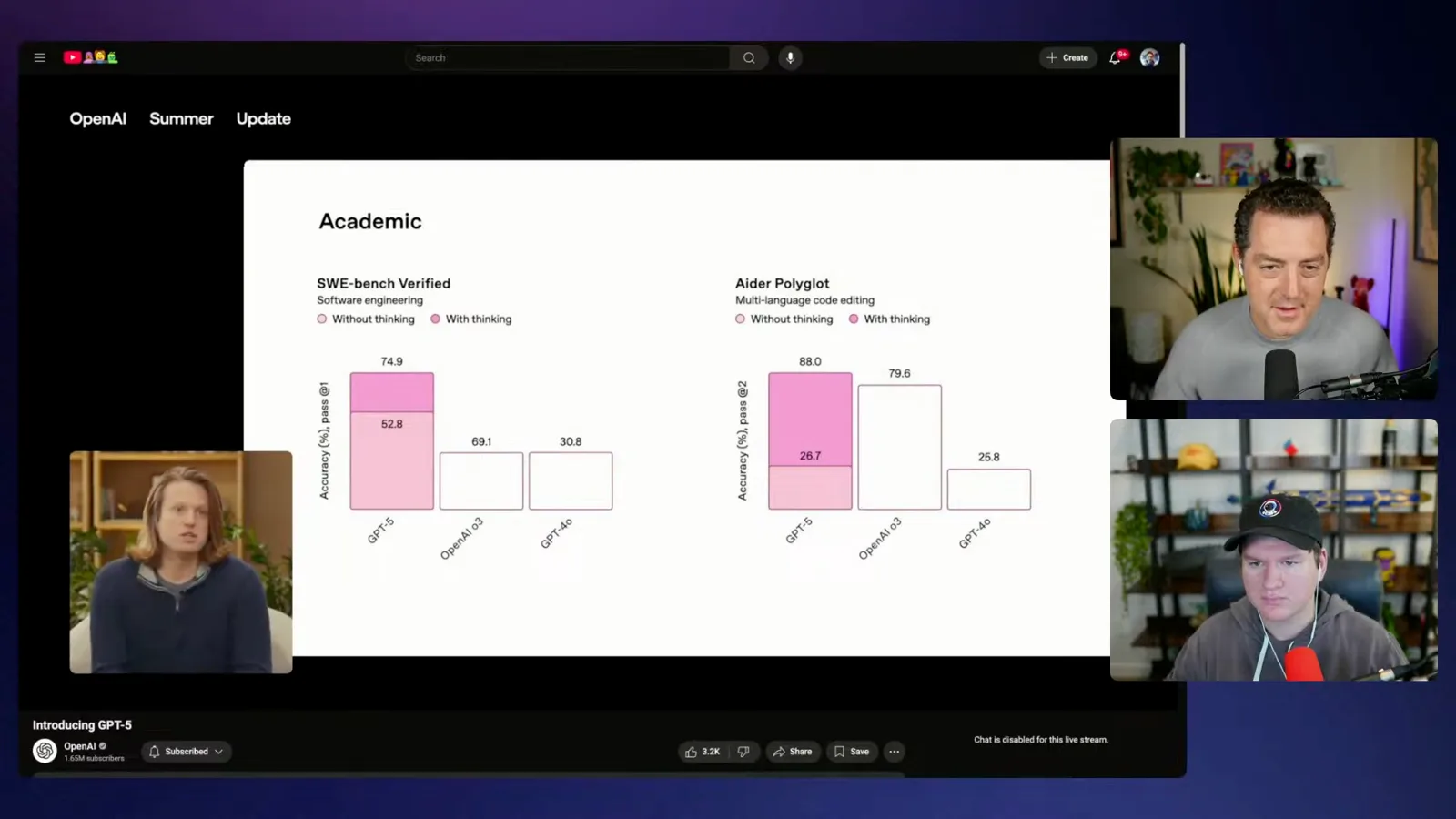Click the 'Introducing GPT-5' video title
The width and height of the screenshot is (1456, 819).
82,725
